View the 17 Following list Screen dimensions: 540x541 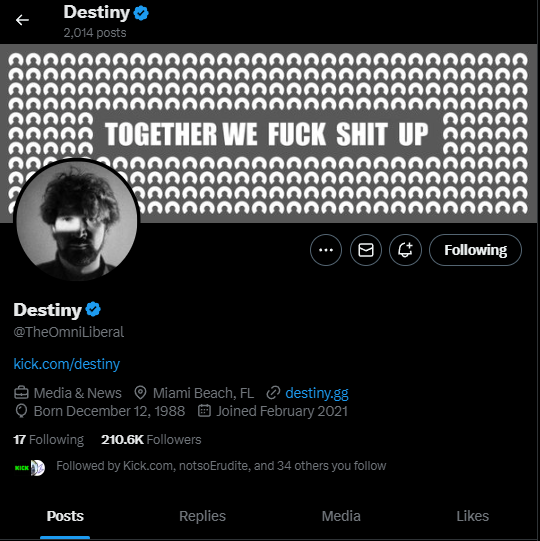click(49, 440)
